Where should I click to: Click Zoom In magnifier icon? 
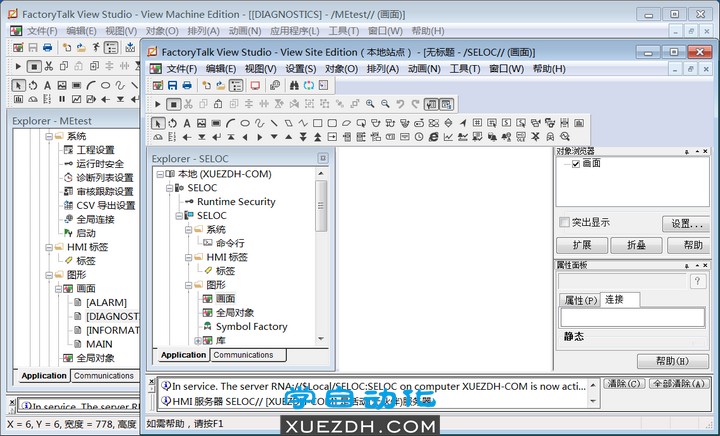(370, 104)
